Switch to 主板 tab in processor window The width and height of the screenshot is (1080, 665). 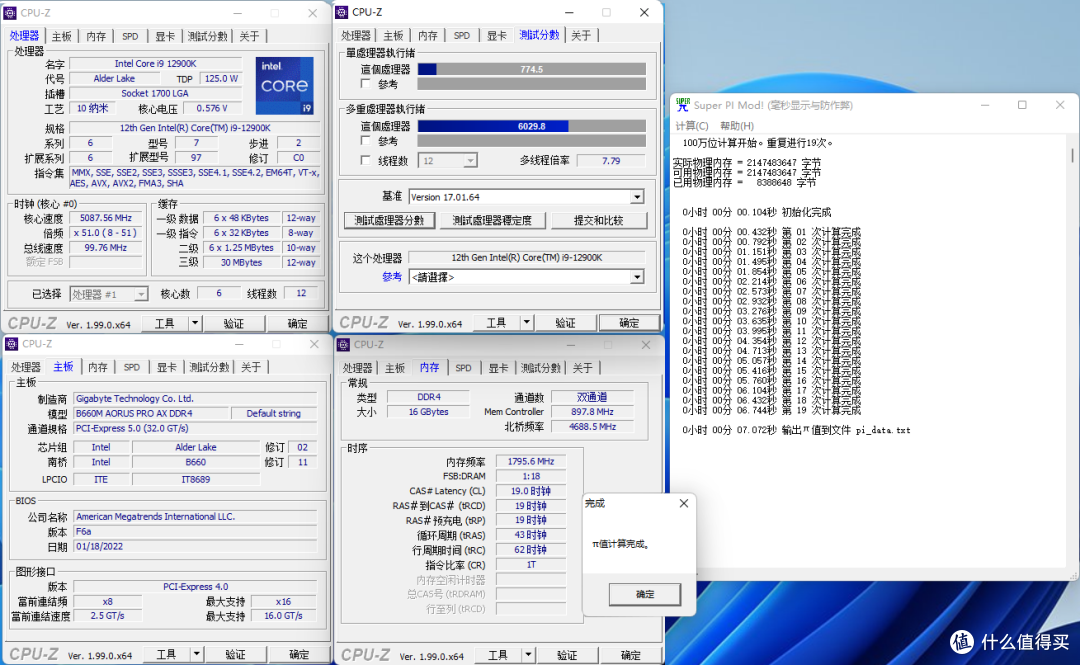tap(61, 37)
